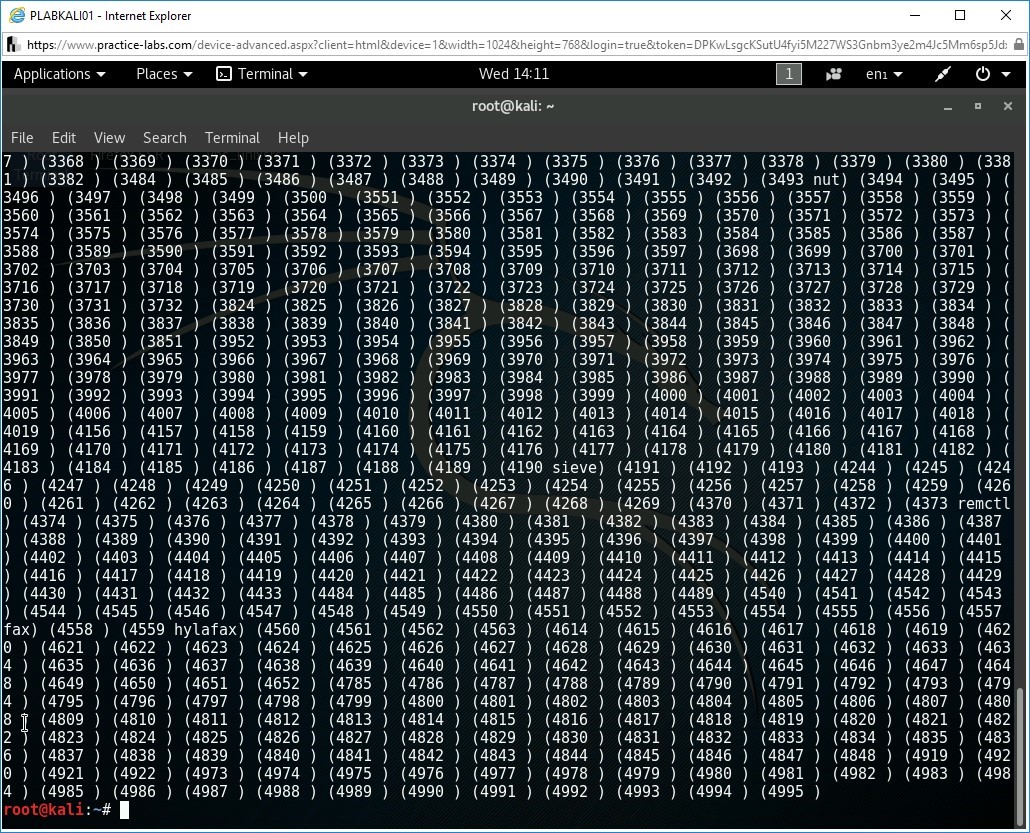
Task: Click the Terminal icon in the top panel
Action: tap(223, 74)
